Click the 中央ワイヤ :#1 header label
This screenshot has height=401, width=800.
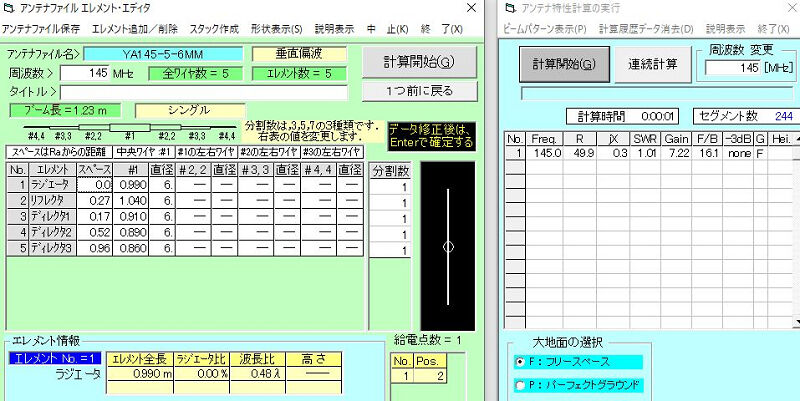point(143,152)
